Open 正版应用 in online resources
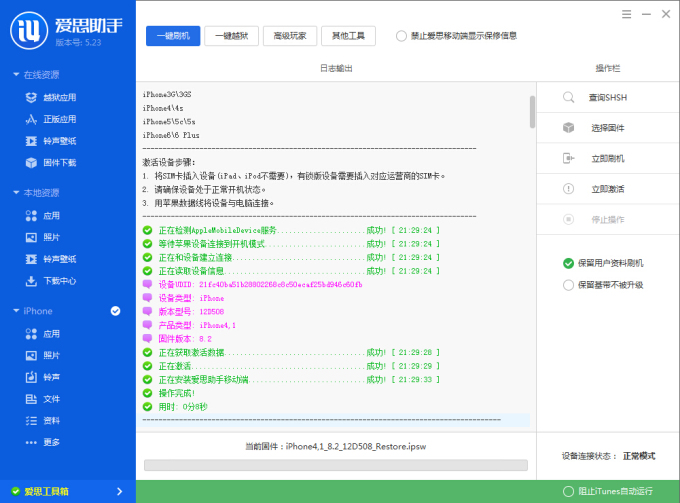The height and width of the screenshot is (503, 680). [x=59, y=119]
